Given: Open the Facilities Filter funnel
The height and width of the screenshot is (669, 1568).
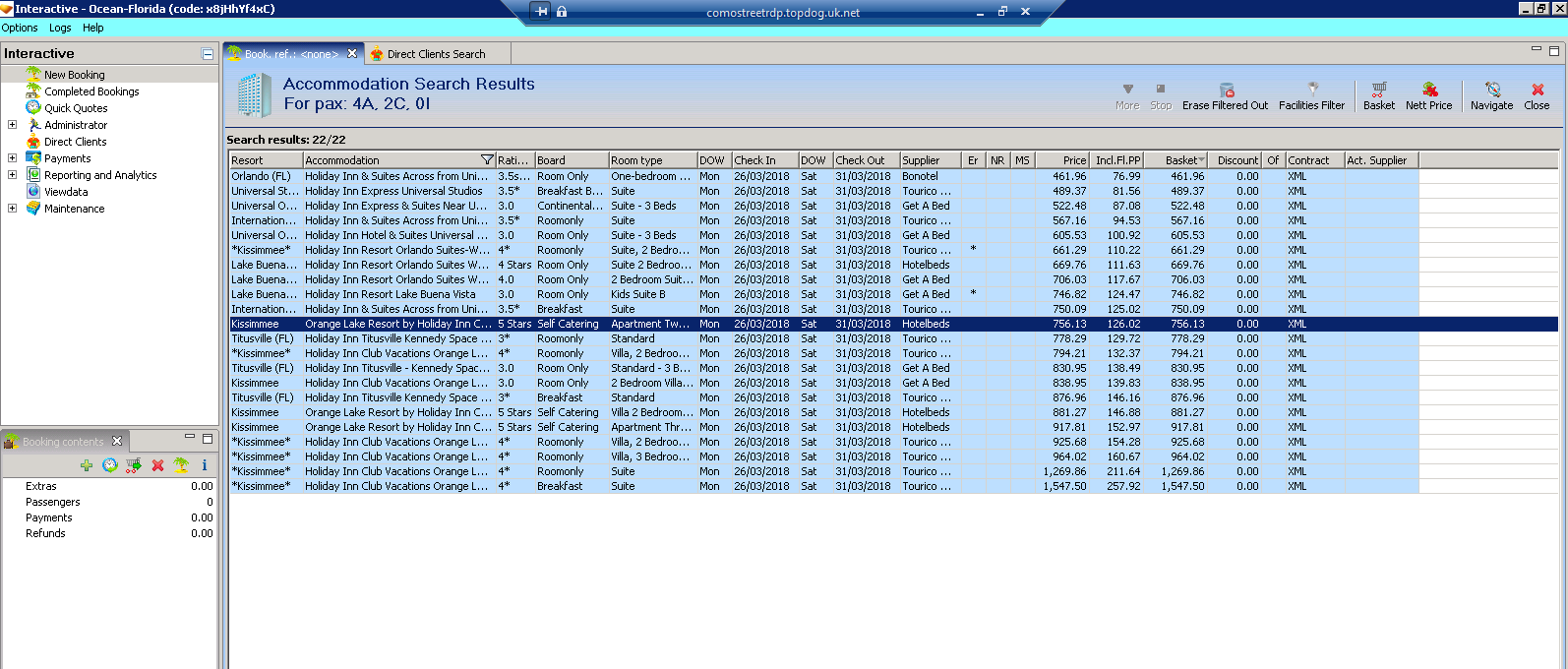Looking at the screenshot, I should click(x=1311, y=90).
